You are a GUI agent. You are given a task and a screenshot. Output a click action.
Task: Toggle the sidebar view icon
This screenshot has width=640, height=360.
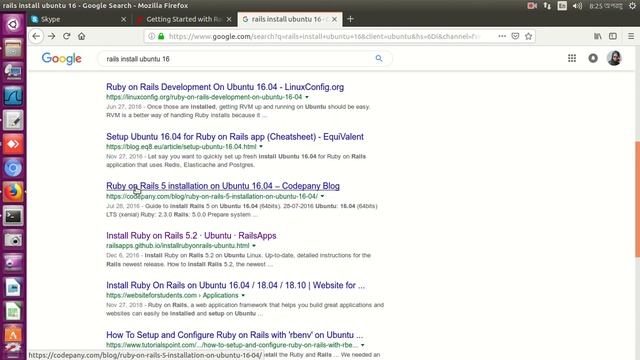point(613,36)
